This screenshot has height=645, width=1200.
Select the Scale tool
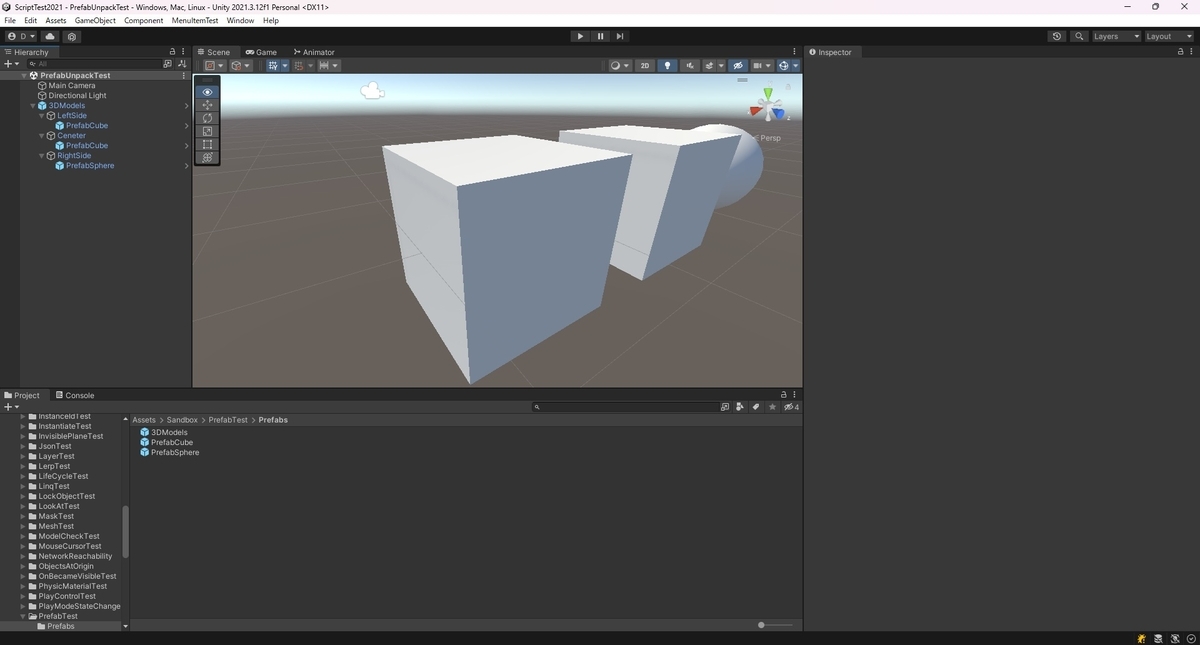point(207,131)
